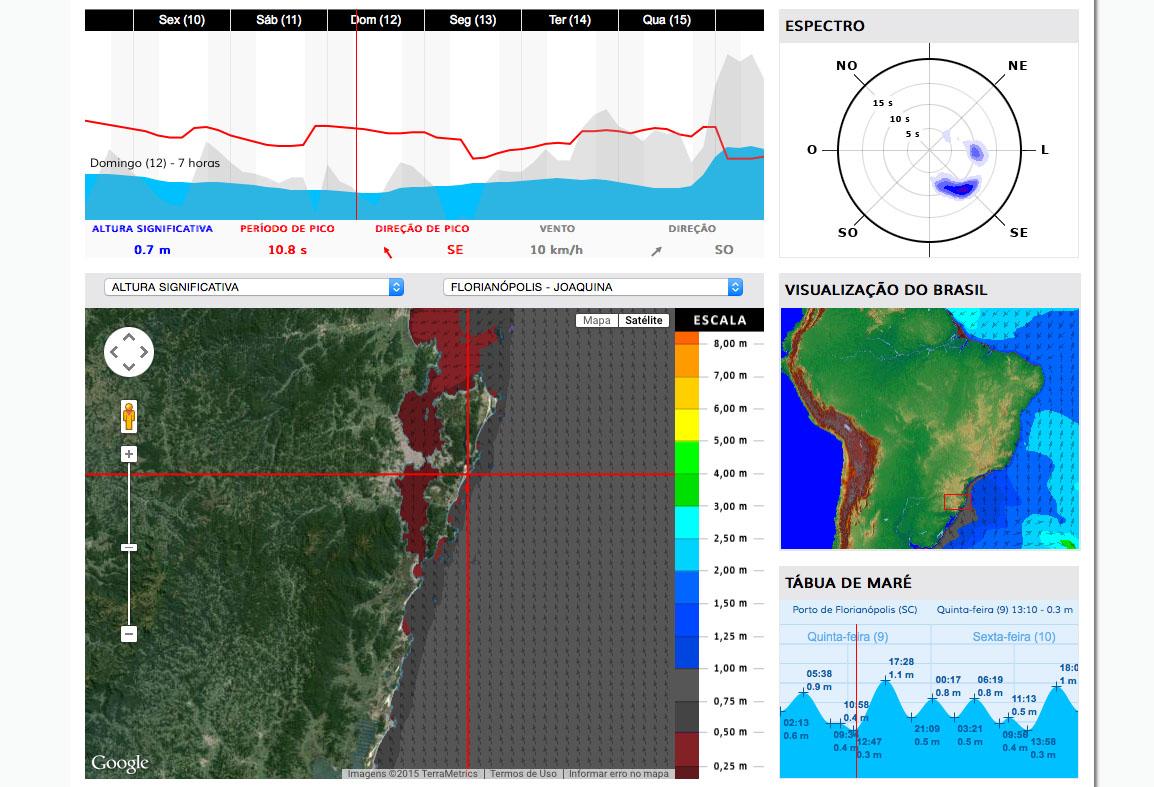The height and width of the screenshot is (787, 1154).
Task: Click the yellow 5,00 m scale swatch
Action: (687, 425)
